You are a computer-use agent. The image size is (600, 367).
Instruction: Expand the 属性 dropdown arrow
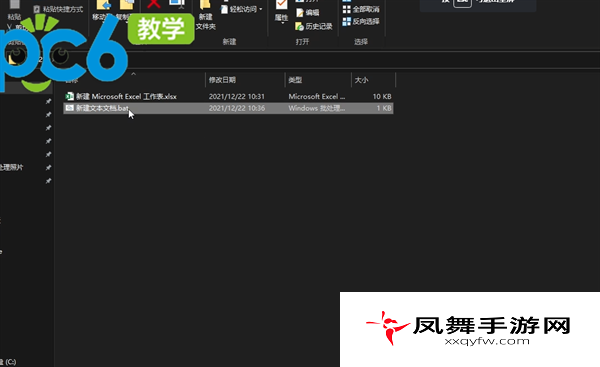282,23
